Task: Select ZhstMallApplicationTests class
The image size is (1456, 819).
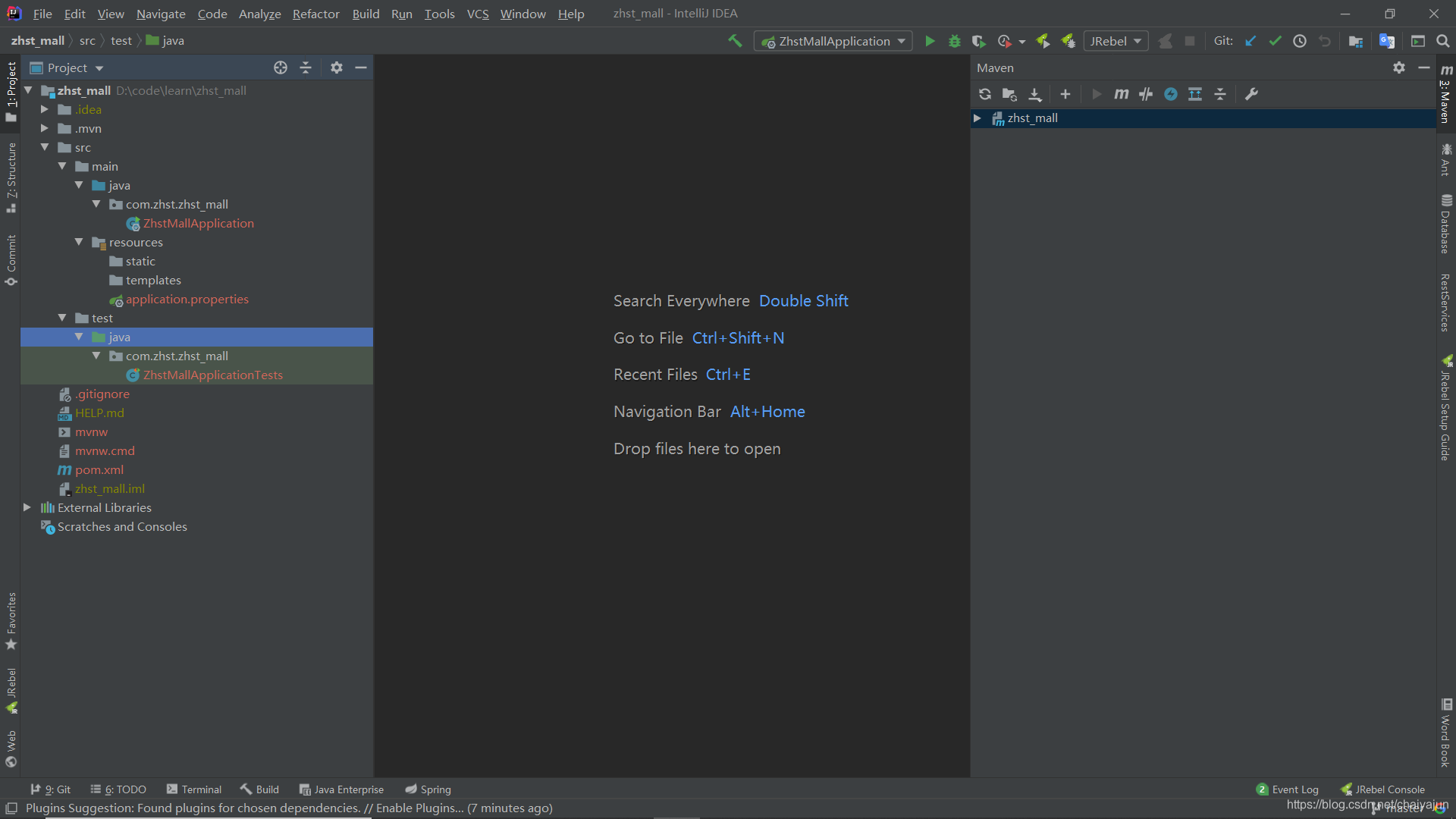Action: (212, 375)
